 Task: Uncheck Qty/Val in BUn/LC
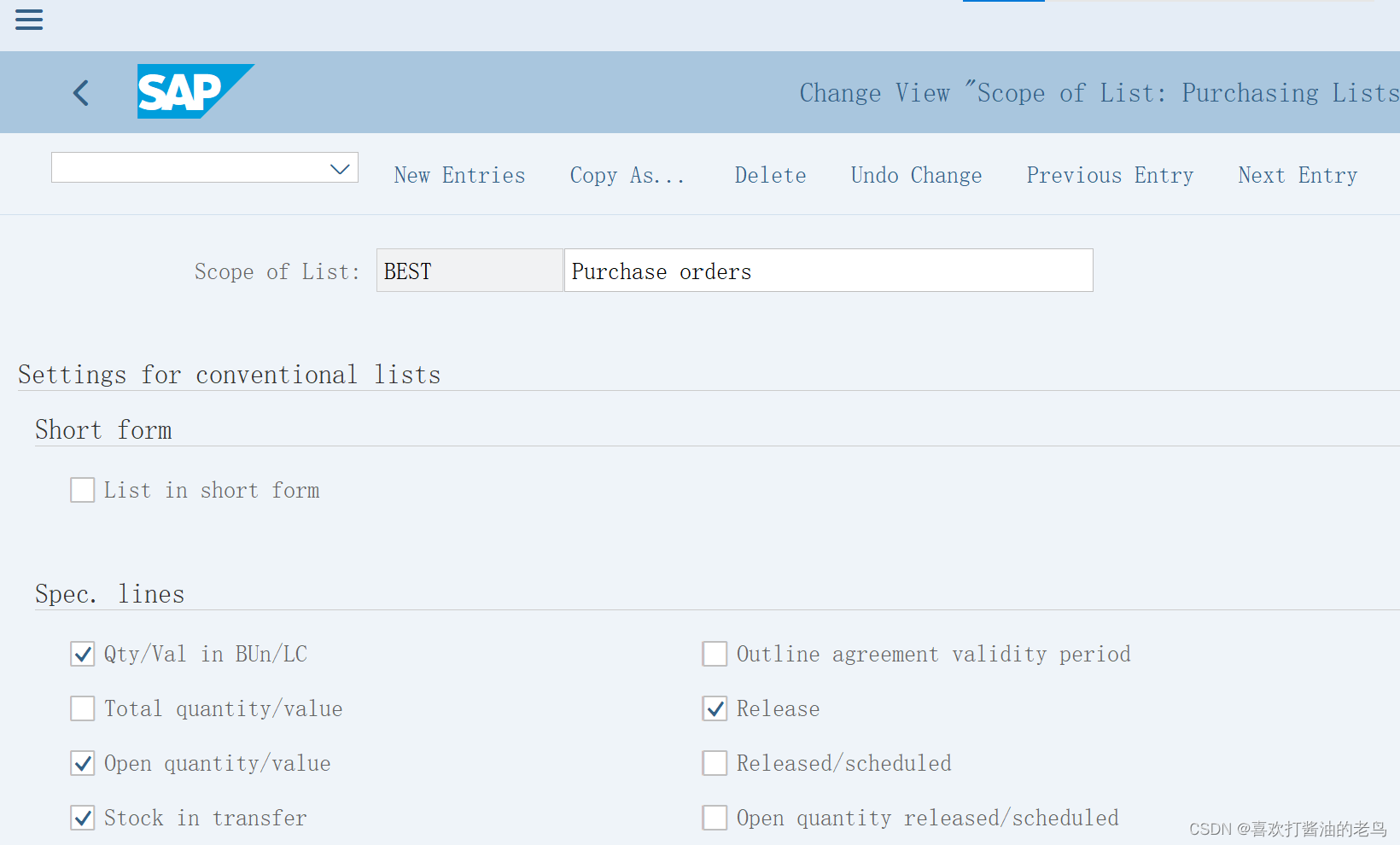point(83,654)
